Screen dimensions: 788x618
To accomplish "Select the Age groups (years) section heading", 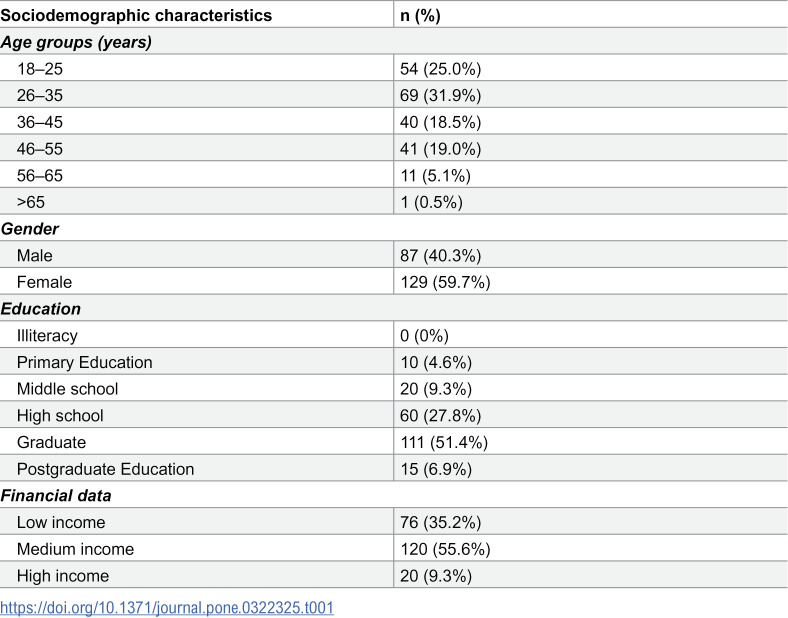I will [76, 42].
